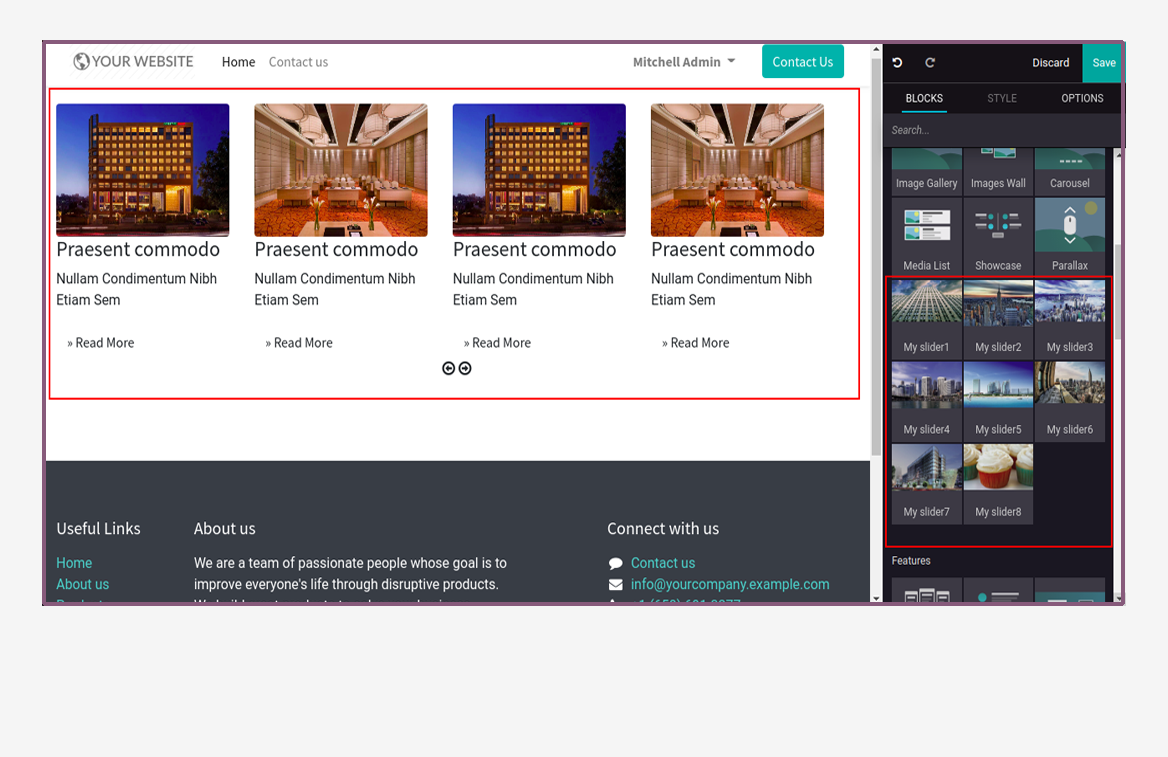Screen dimensions: 1168x757
Task: Save the website edits
Action: click(x=1103, y=63)
